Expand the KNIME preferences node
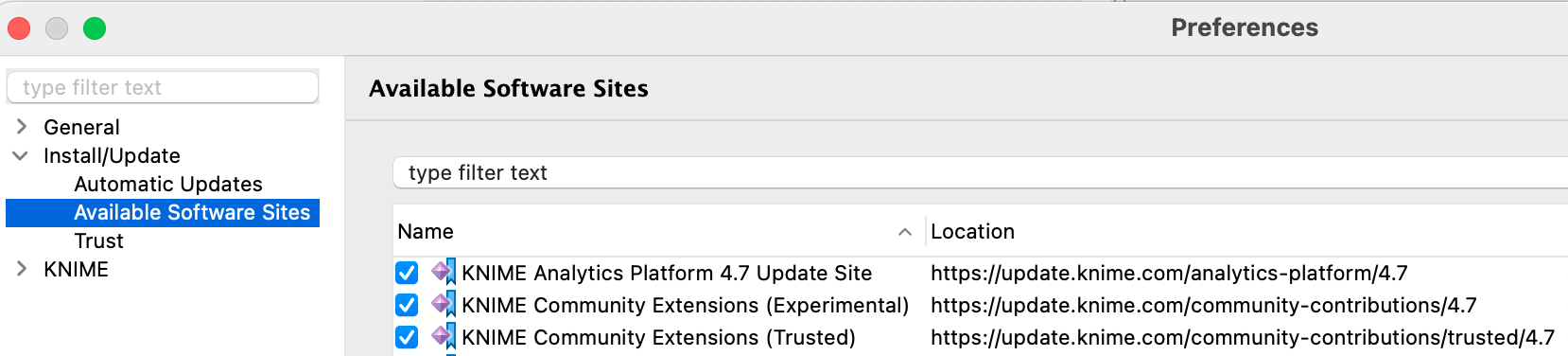1568x356 pixels. click(x=22, y=269)
